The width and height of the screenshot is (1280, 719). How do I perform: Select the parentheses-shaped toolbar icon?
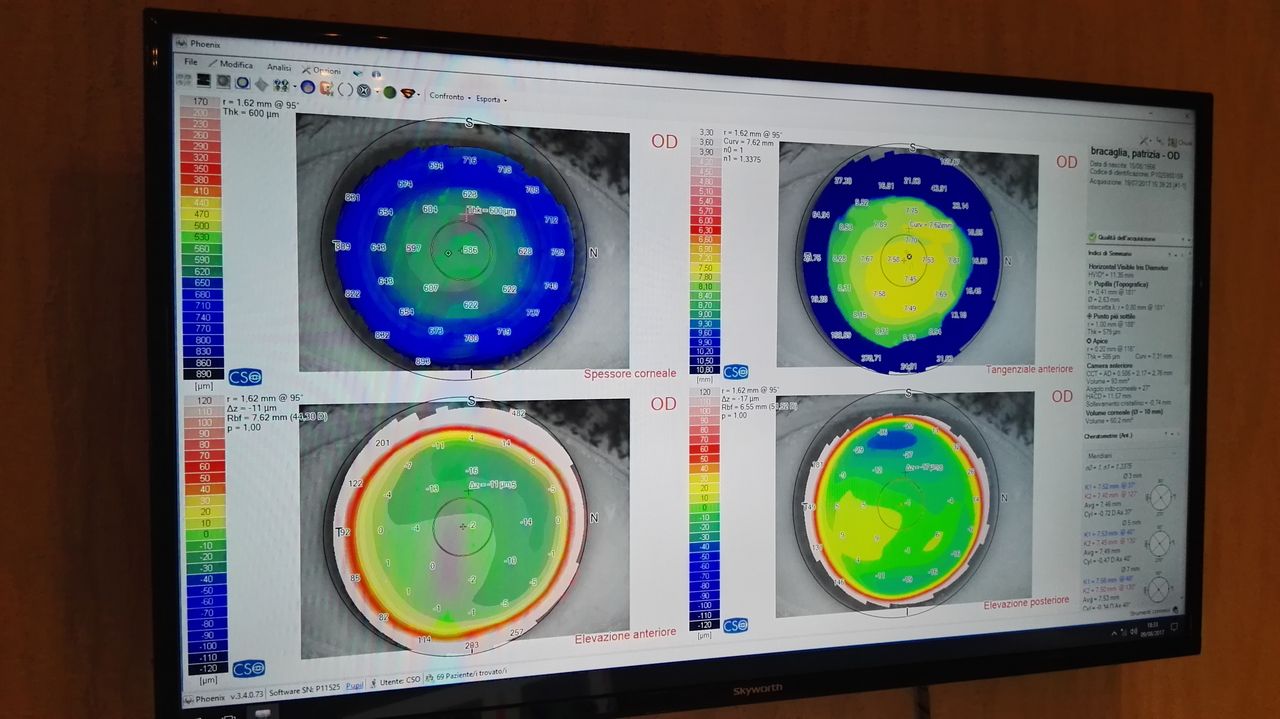coord(345,89)
